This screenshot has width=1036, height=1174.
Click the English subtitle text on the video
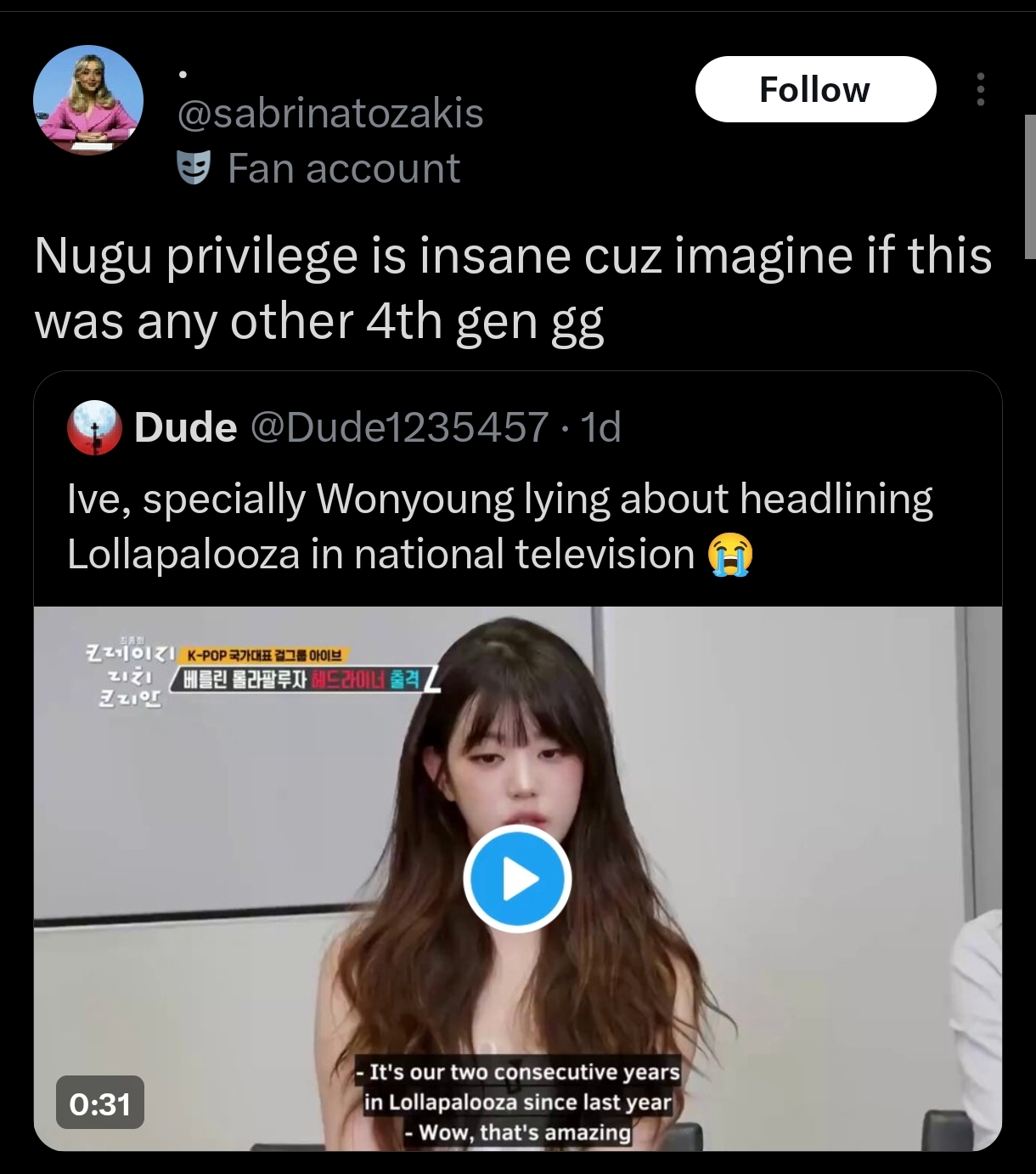(x=520, y=1102)
